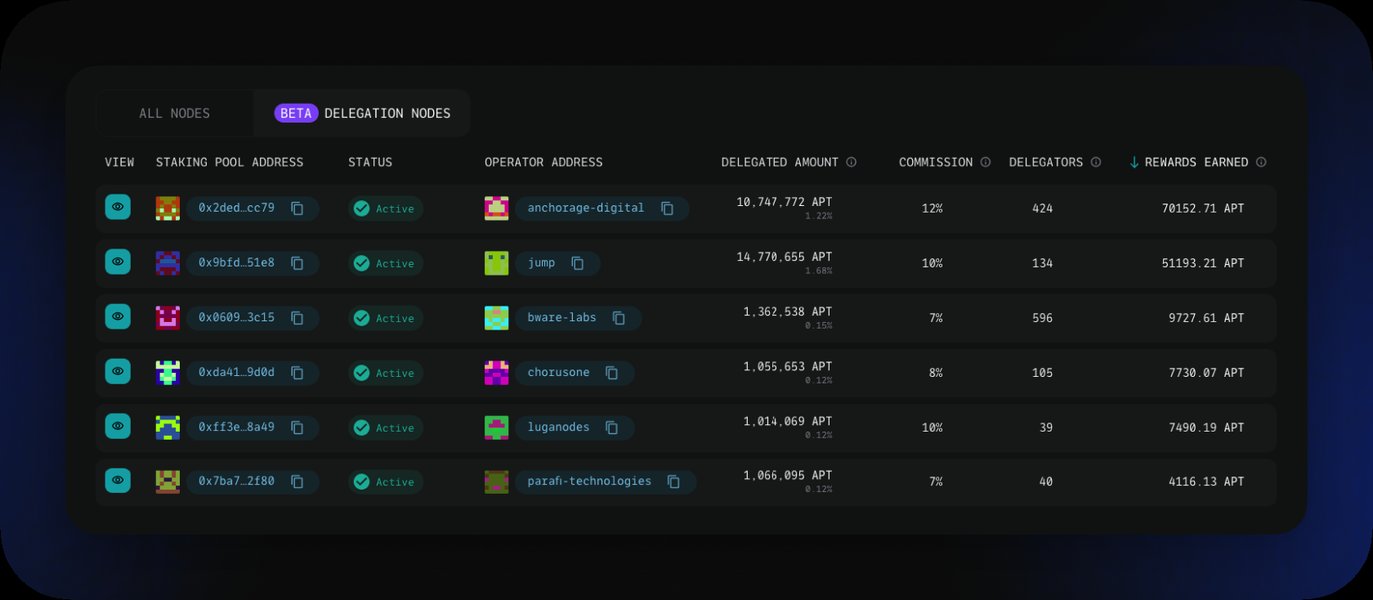Image resolution: width=1373 pixels, height=600 pixels.
Task: Click the 0x9bfd…51e8 staking pool address
Action: click(x=236, y=263)
